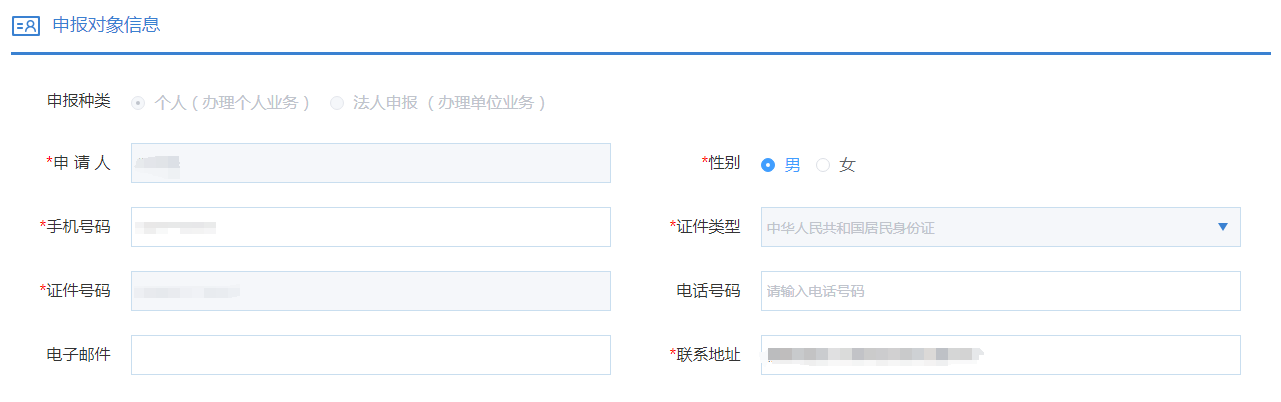Click the 申请人 name field

point(370,163)
